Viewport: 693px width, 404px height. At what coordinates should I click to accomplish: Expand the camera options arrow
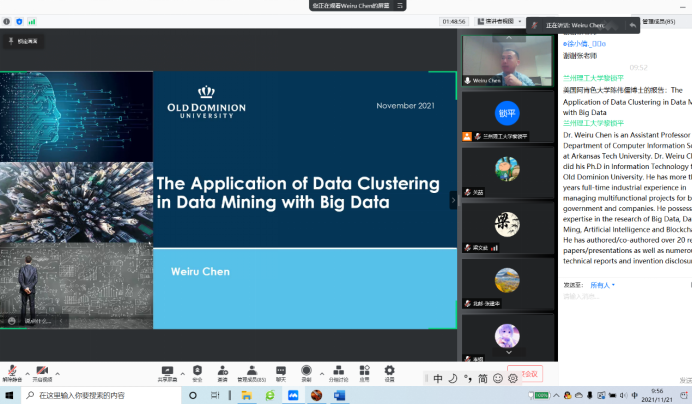56,369
